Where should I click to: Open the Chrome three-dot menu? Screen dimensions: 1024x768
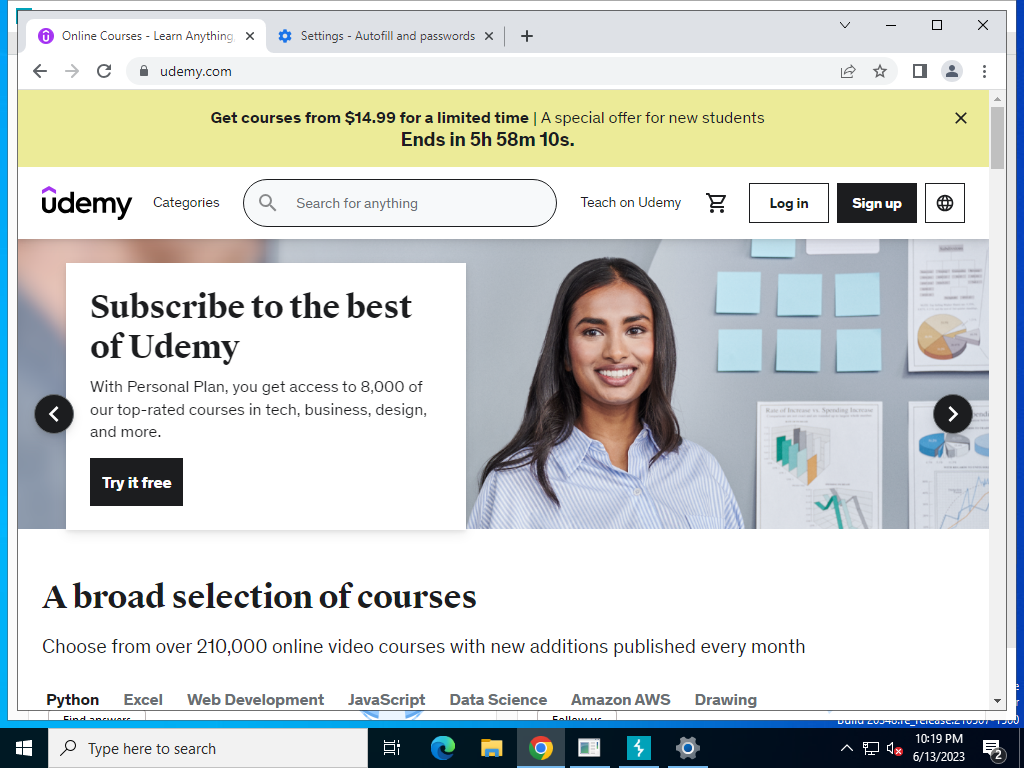click(x=984, y=71)
